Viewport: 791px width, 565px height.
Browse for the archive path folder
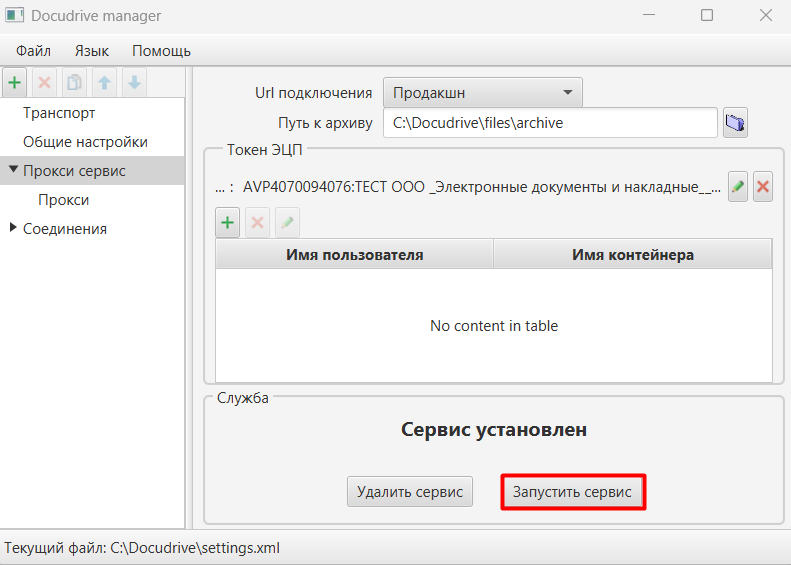click(735, 123)
